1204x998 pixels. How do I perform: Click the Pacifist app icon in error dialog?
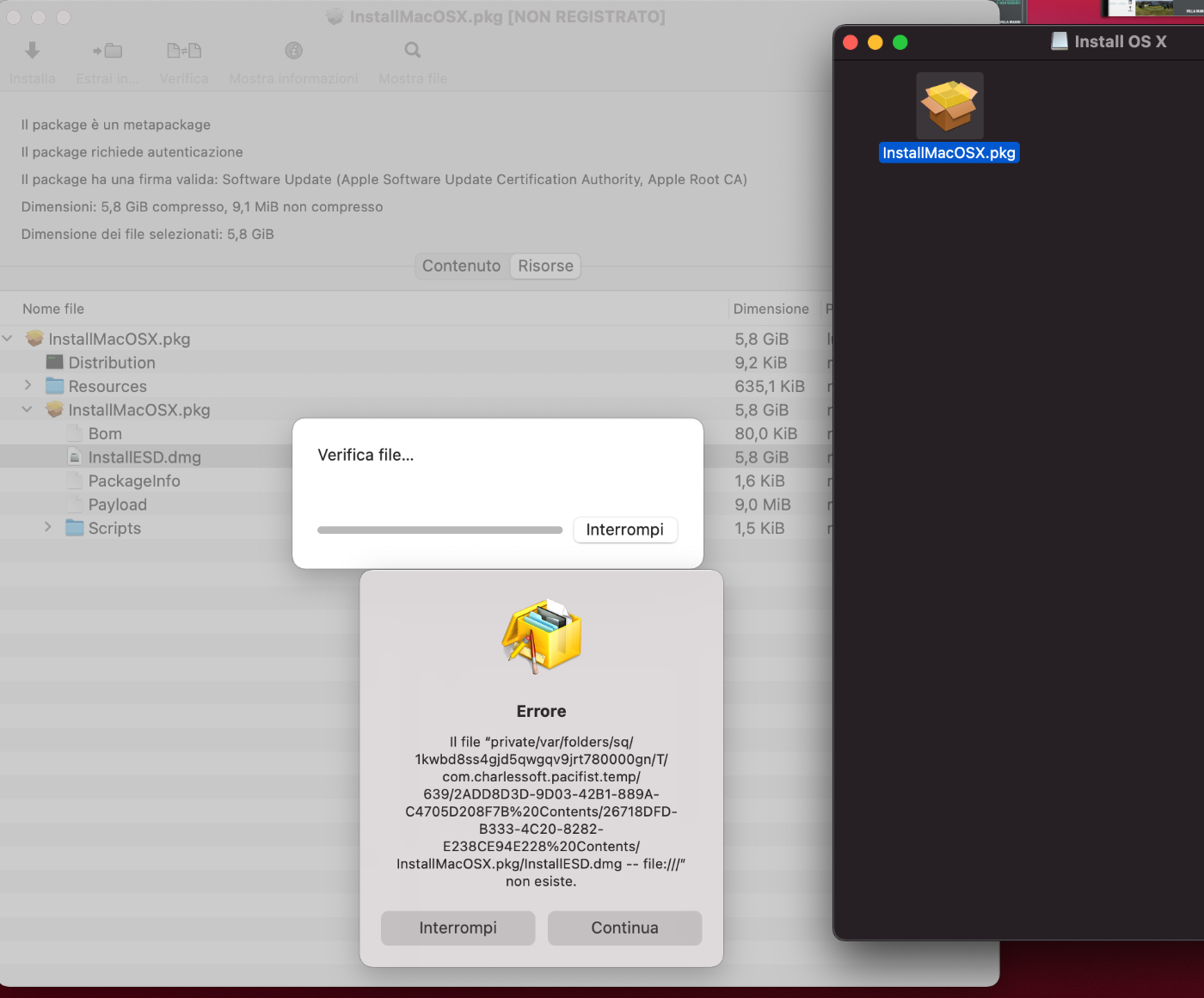tap(542, 636)
